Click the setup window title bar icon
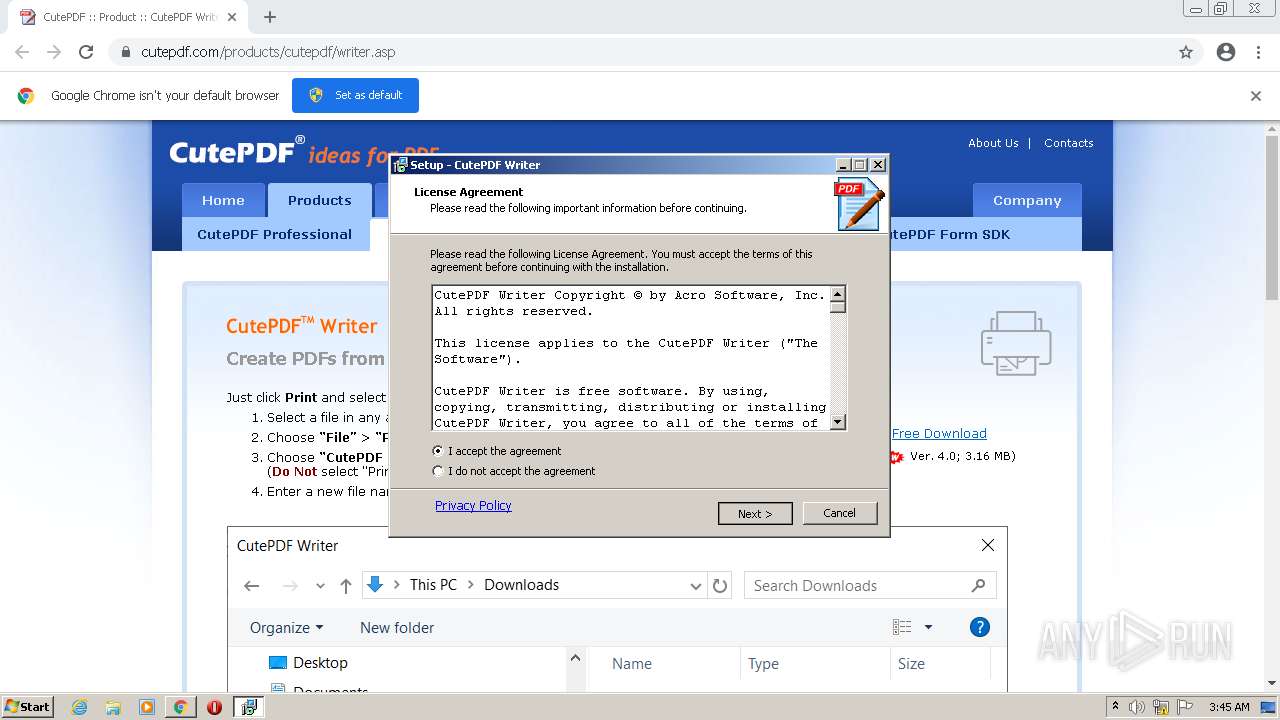Screen dimensions: 1280x720 pos(400,165)
